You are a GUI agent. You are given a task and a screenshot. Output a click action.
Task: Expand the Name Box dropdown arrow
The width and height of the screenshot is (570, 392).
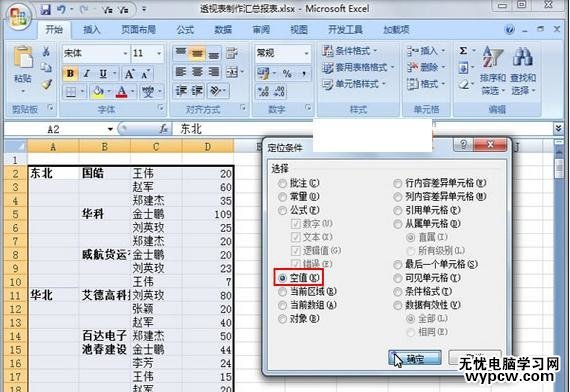coord(110,129)
